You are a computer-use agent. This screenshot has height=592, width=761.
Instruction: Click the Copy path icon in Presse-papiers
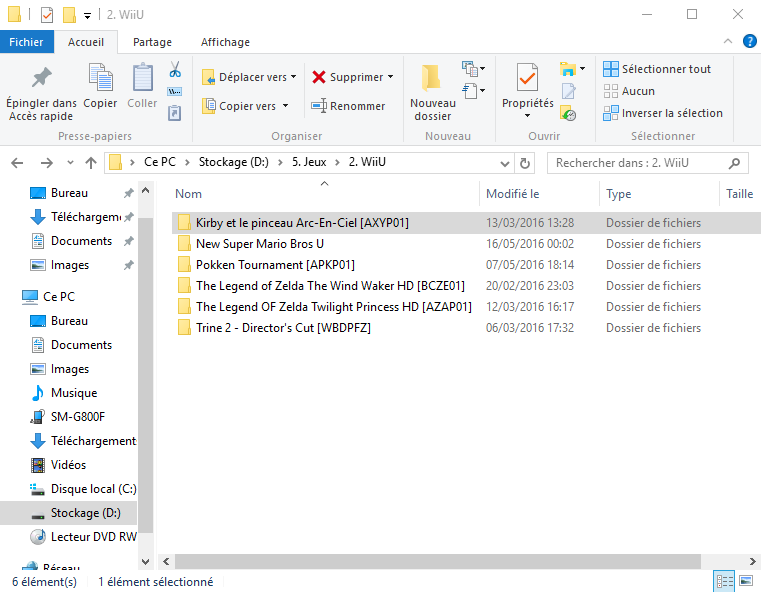click(x=175, y=91)
